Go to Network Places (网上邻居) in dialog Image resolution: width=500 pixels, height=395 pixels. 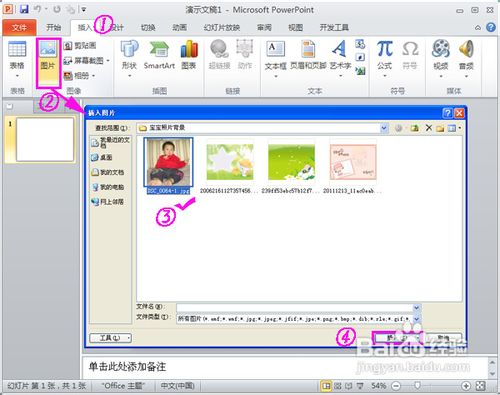[x=108, y=202]
